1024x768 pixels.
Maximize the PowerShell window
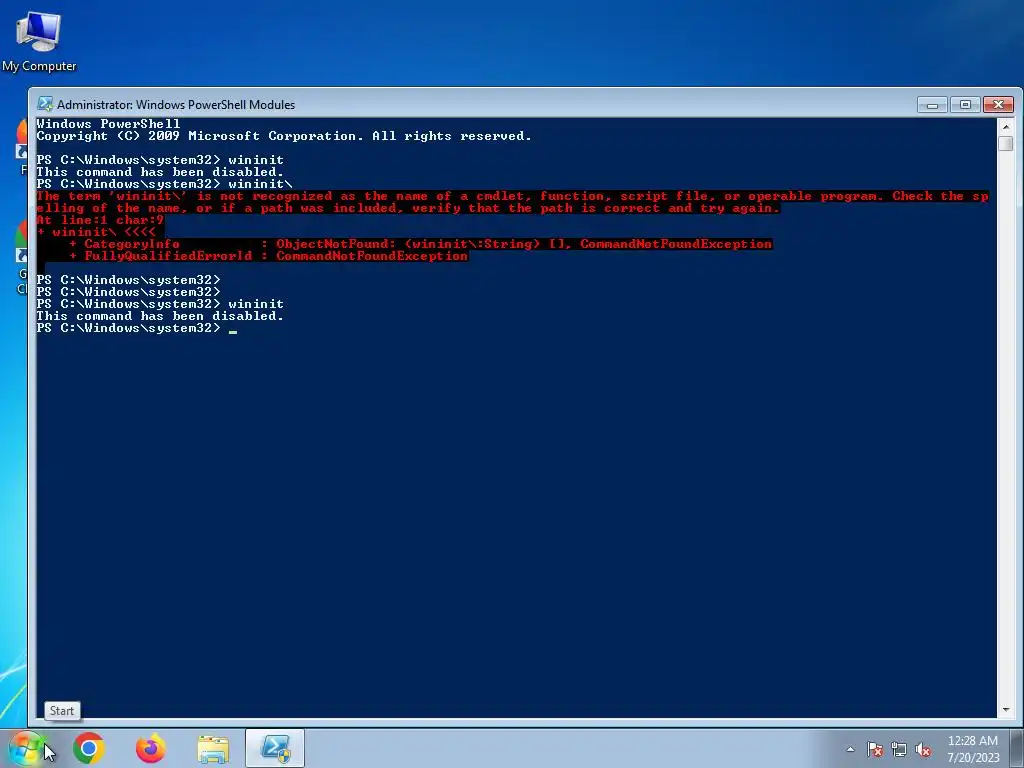[965, 104]
